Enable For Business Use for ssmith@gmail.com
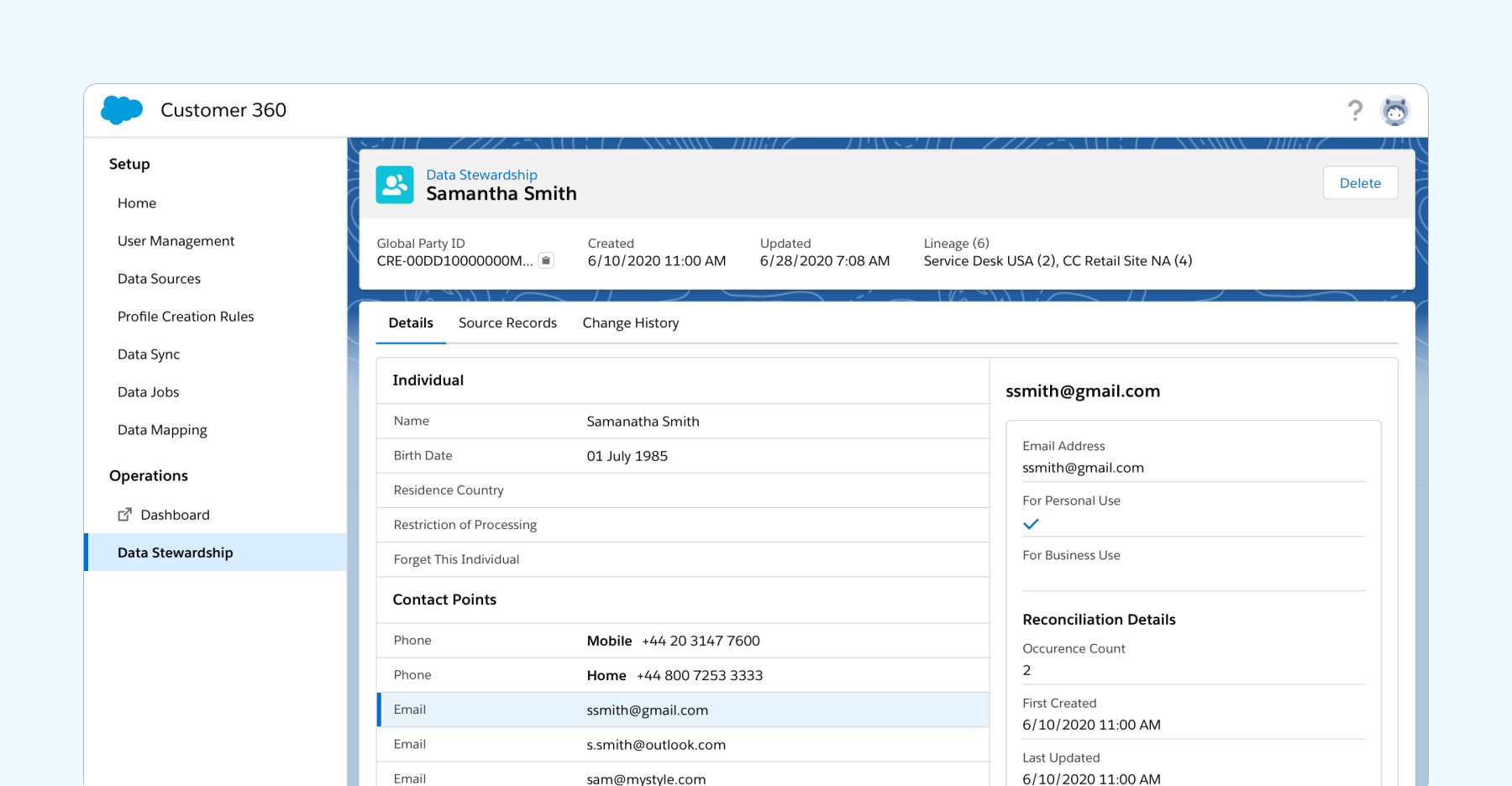The height and width of the screenshot is (786, 1512). [1032, 579]
